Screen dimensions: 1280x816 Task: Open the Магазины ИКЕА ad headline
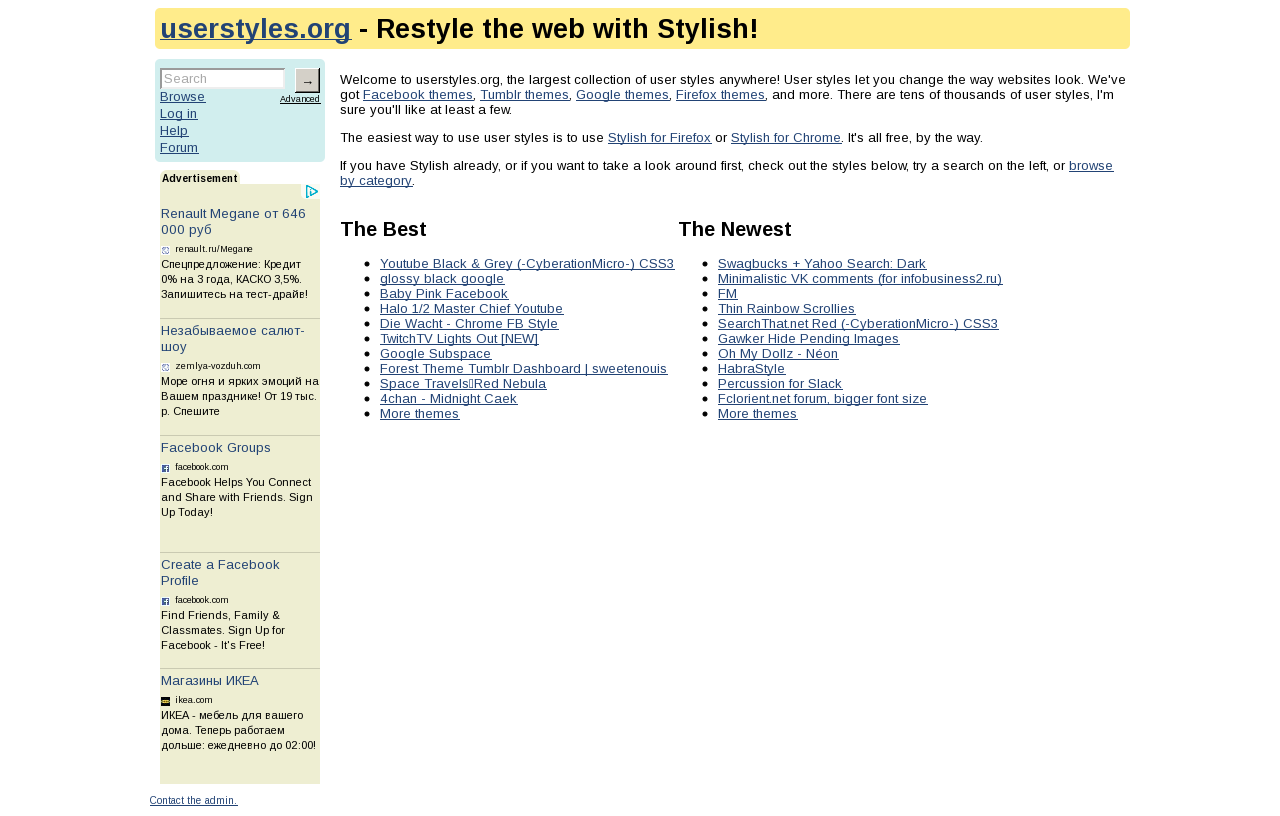click(210, 681)
